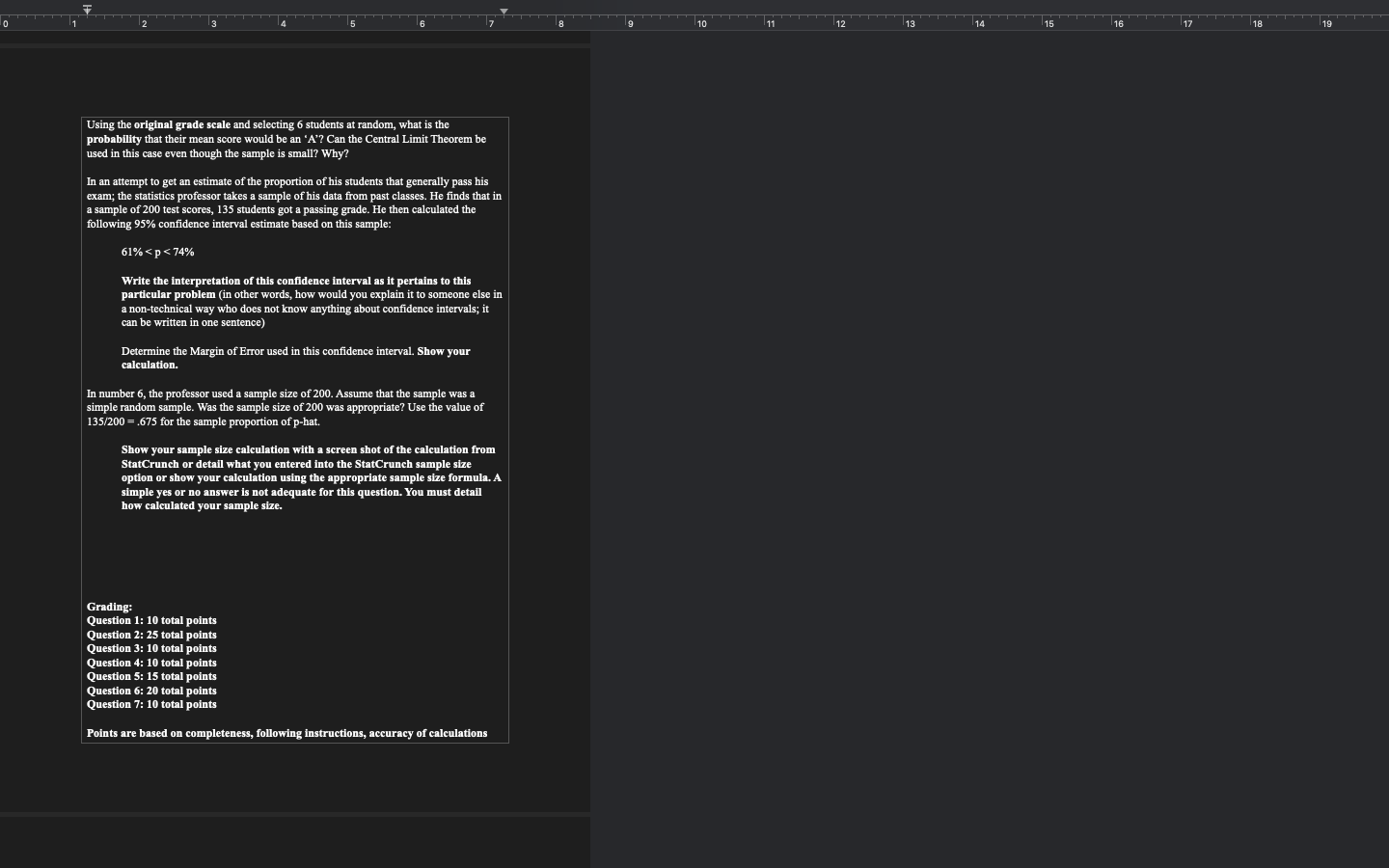Click the final line about points and completeness
This screenshot has width=1389, height=868.
(x=286, y=733)
